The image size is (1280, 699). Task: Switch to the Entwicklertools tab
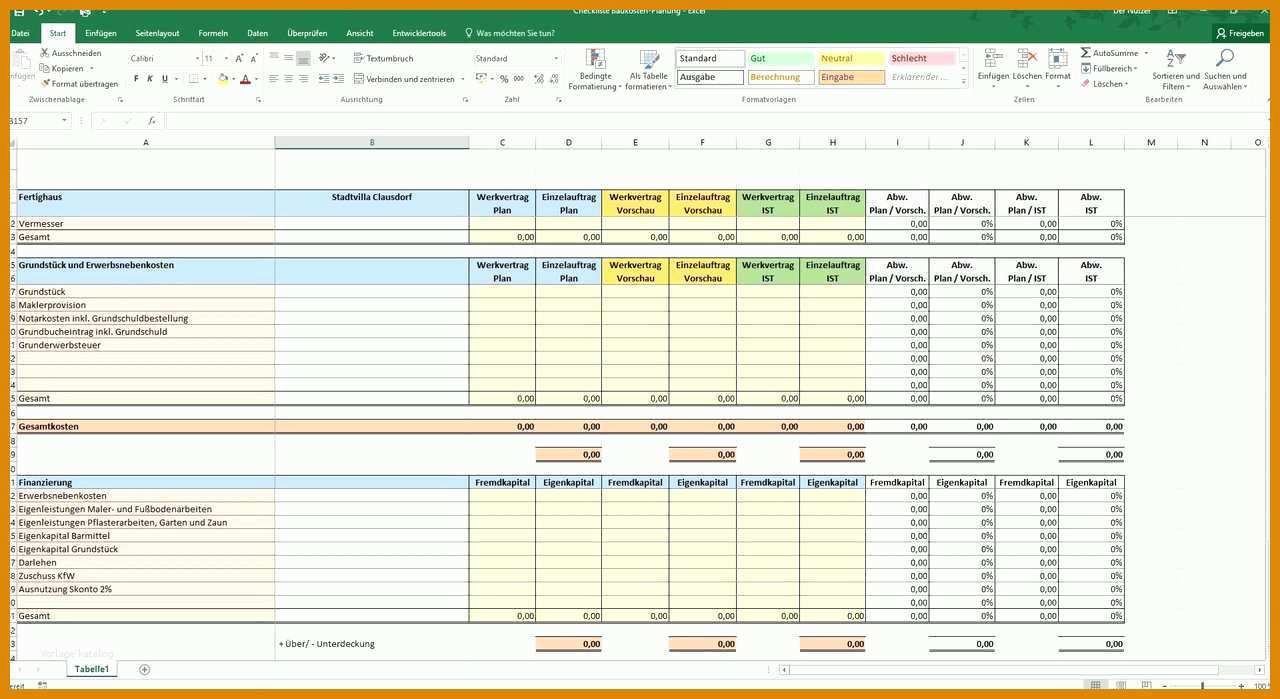419,33
